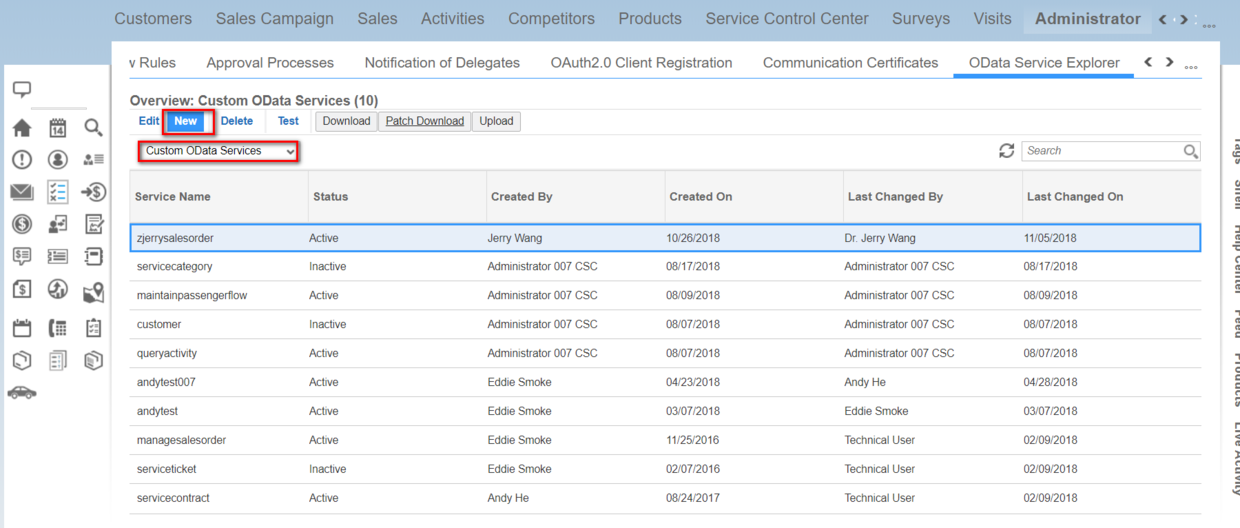This screenshot has height=528, width=1240.
Task: Open the Custom OData Services dropdown
Action: click(219, 151)
